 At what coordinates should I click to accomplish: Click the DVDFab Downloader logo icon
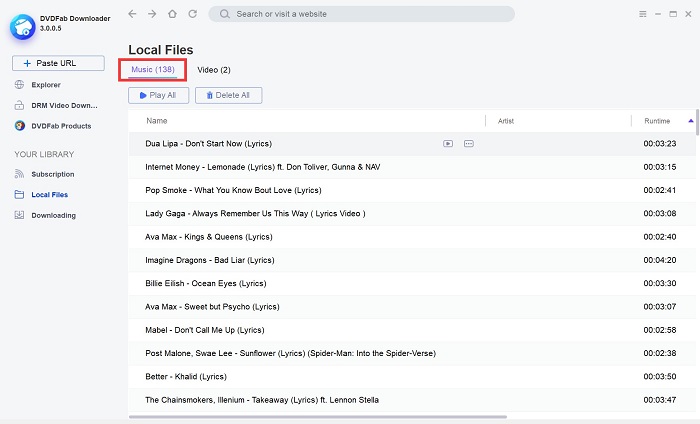(22, 27)
